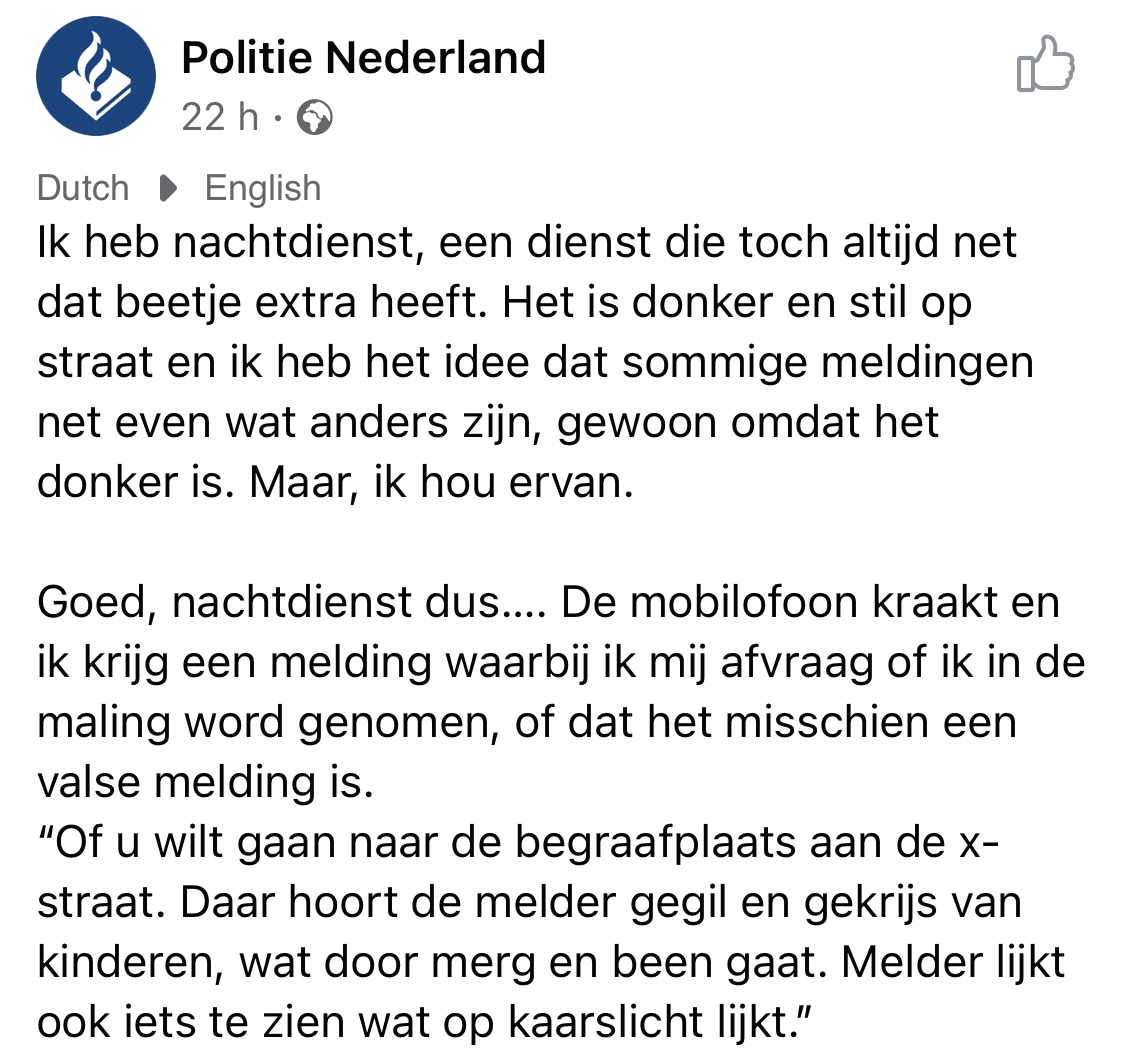Switch the translation to English

coord(262,188)
